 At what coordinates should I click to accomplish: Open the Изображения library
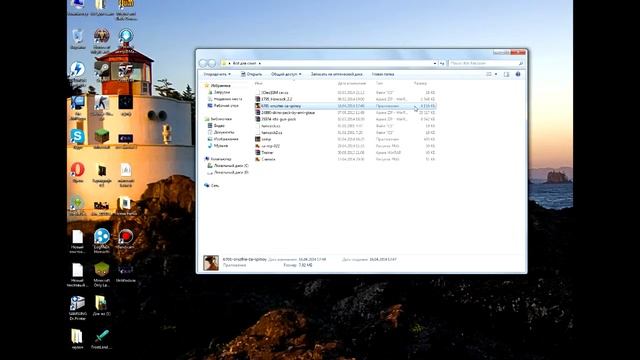(x=226, y=139)
